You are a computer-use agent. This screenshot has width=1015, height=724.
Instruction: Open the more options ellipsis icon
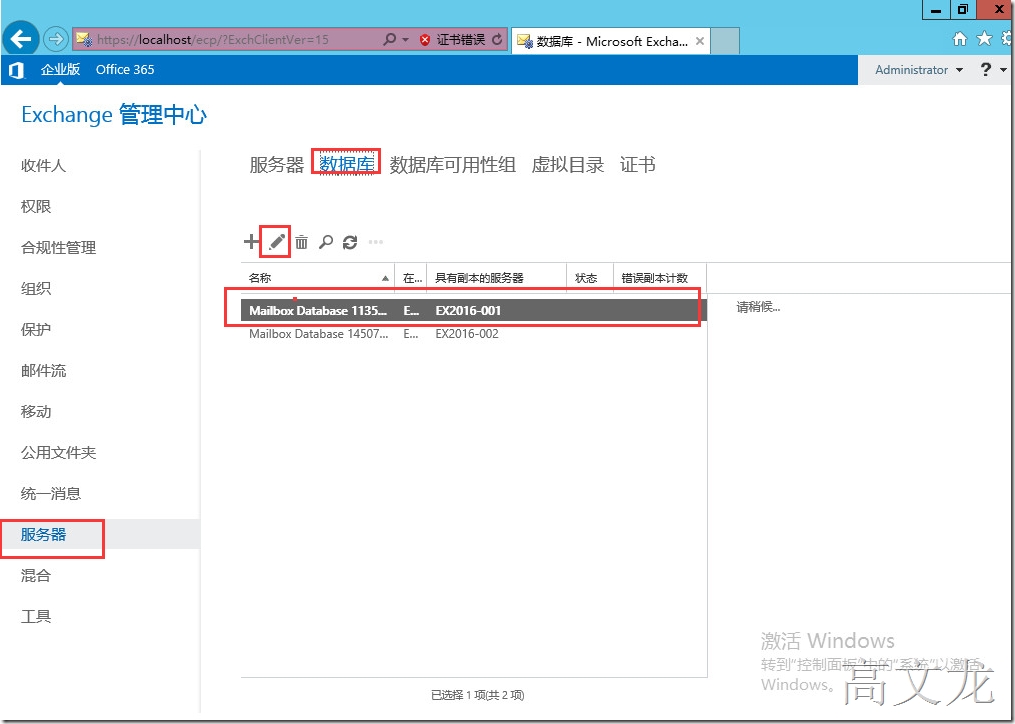click(375, 242)
